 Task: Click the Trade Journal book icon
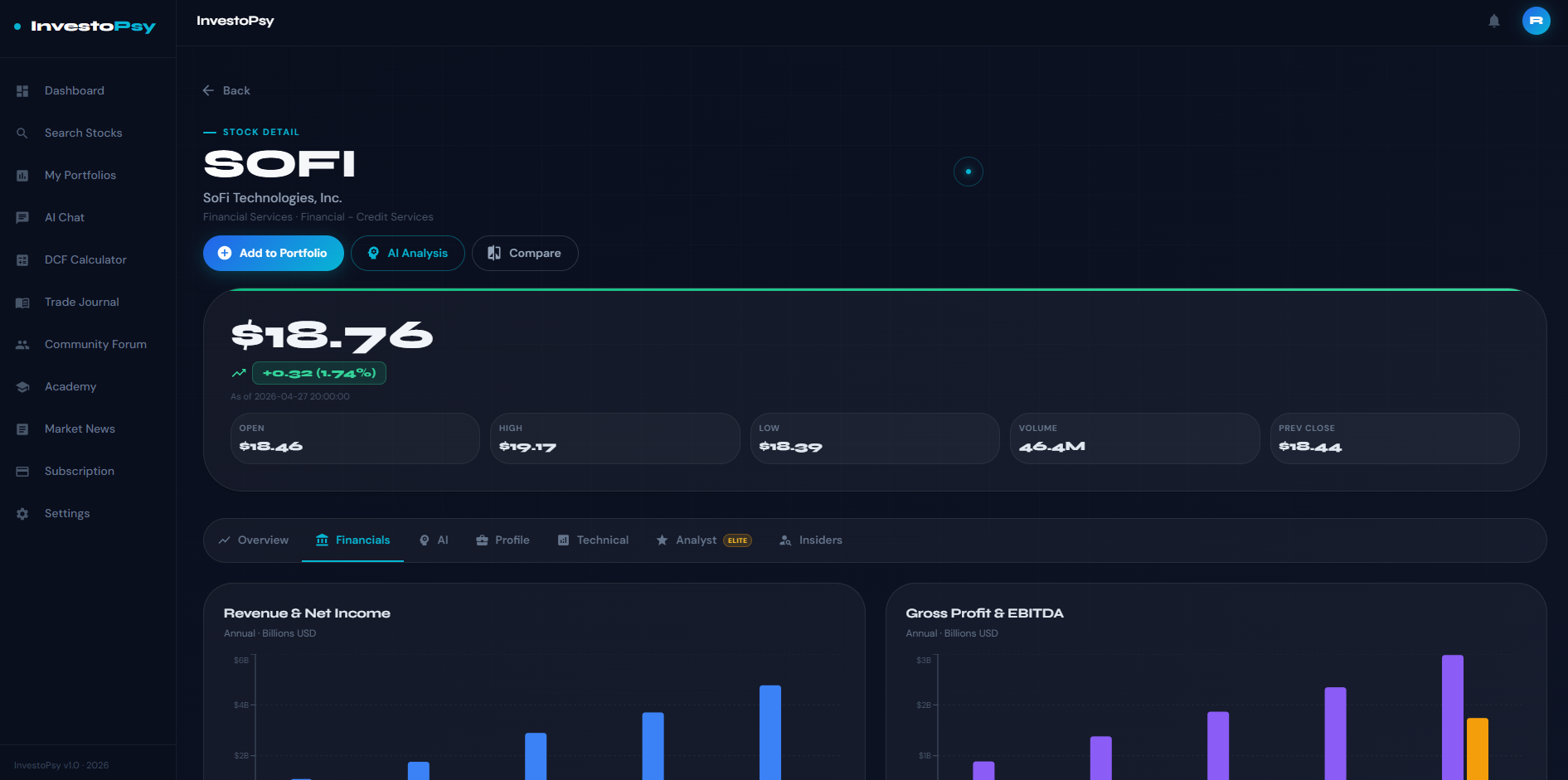pos(22,303)
